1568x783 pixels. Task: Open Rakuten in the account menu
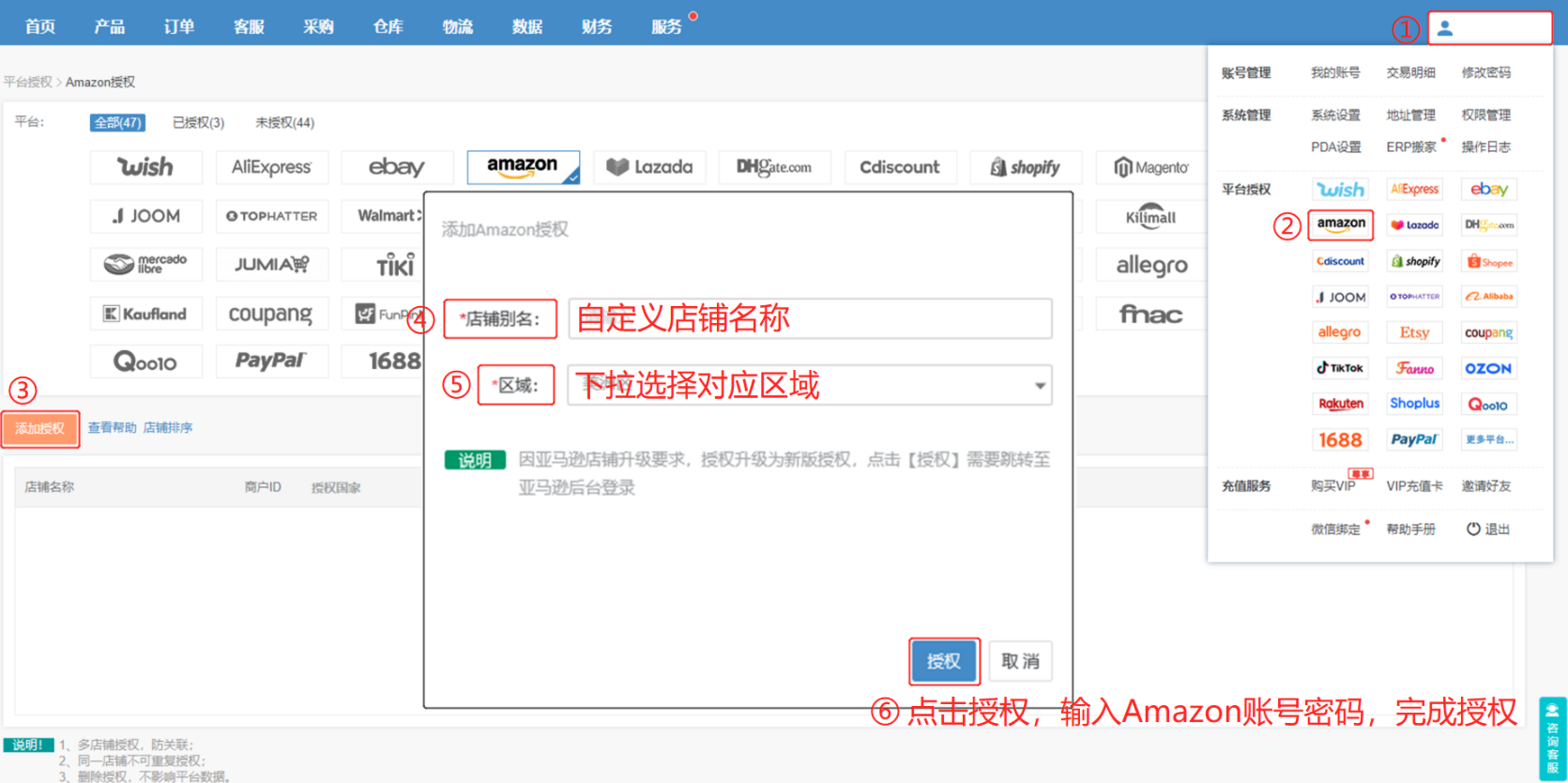click(x=1340, y=404)
